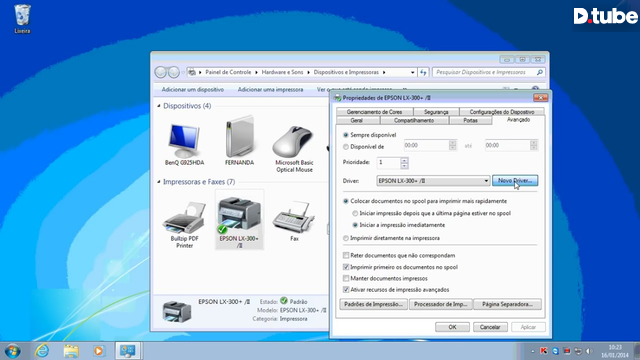Select the Disponível de radio button
640x360 pixels.
coord(346,147)
